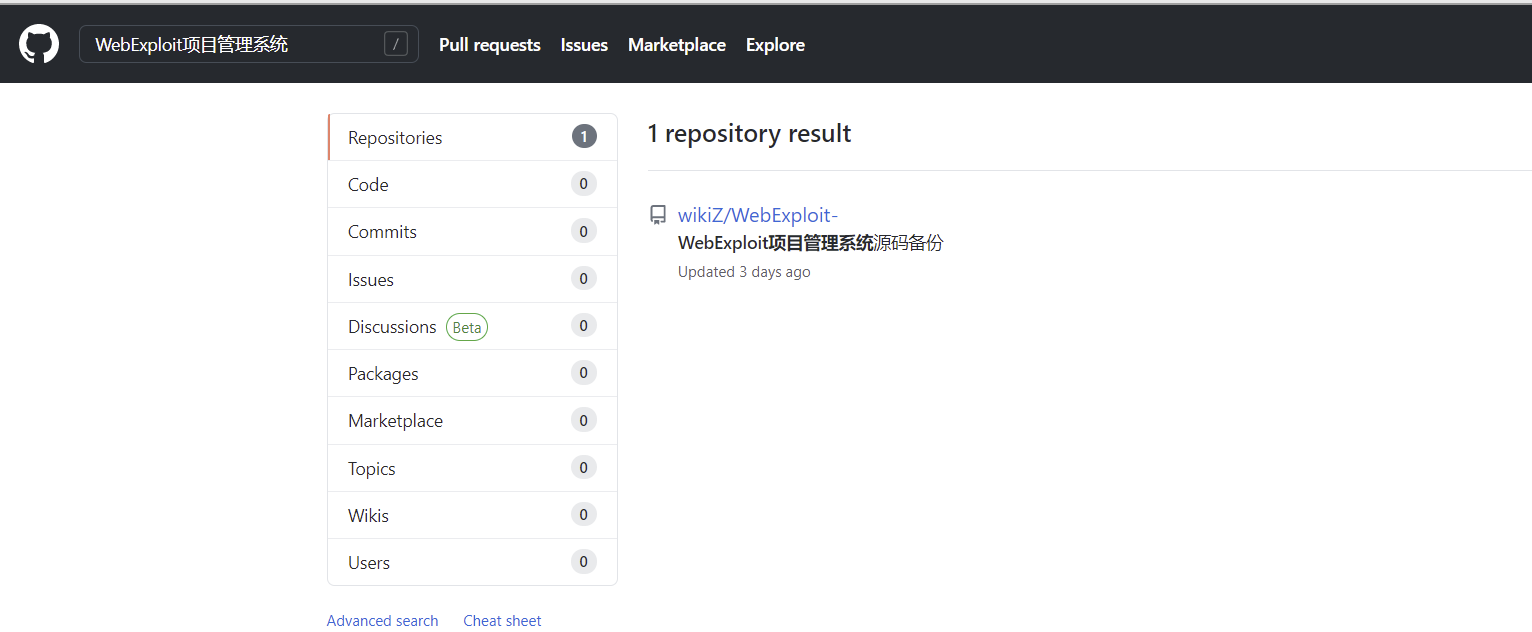This screenshot has width=1532, height=632.
Task: Go to Issues in the header
Action: [x=584, y=45]
